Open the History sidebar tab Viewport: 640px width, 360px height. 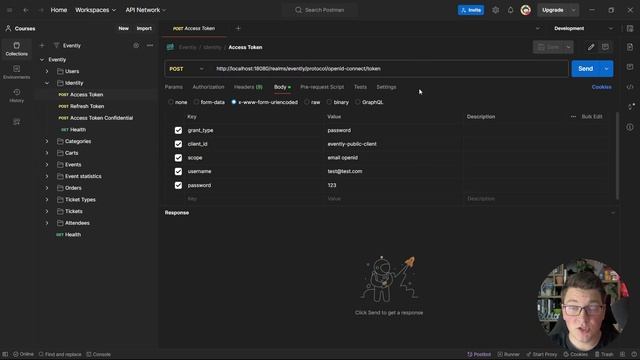click(x=16, y=95)
